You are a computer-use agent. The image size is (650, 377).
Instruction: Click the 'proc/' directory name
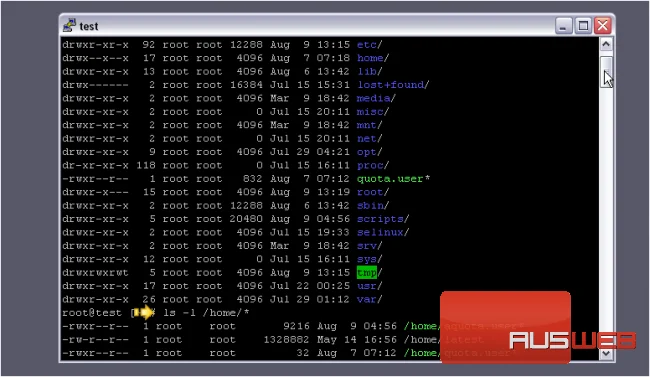pos(373,165)
